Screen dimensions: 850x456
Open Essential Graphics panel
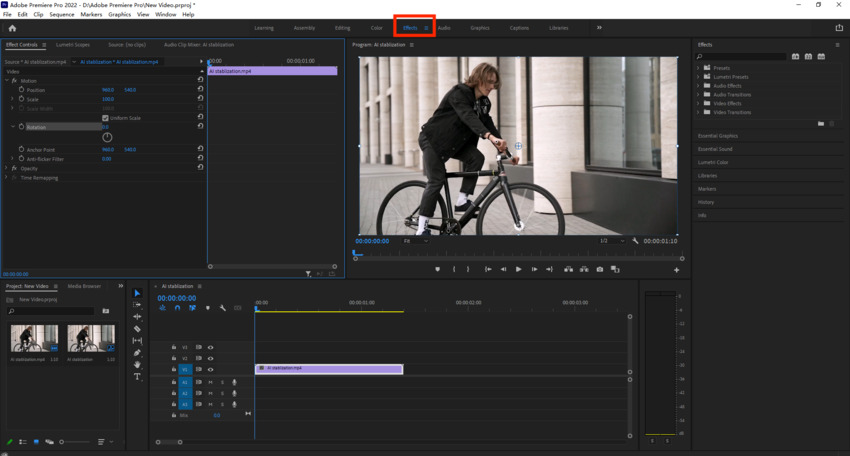[718, 136]
